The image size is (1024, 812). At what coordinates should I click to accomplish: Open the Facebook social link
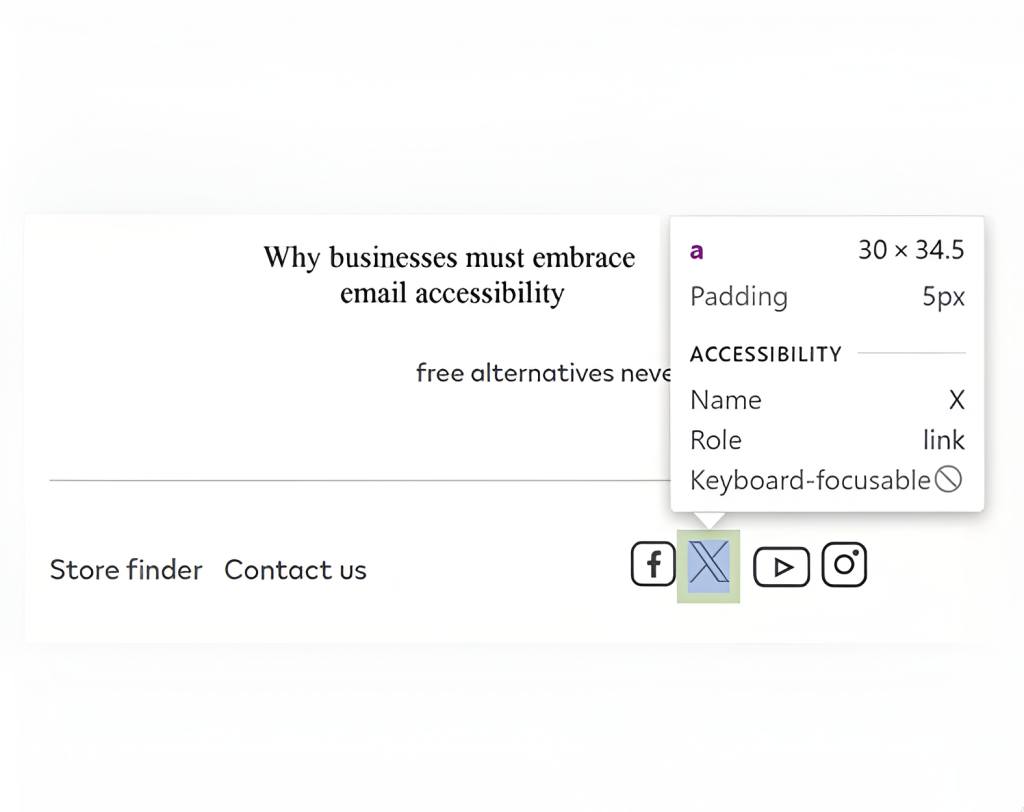pyautogui.click(x=653, y=565)
